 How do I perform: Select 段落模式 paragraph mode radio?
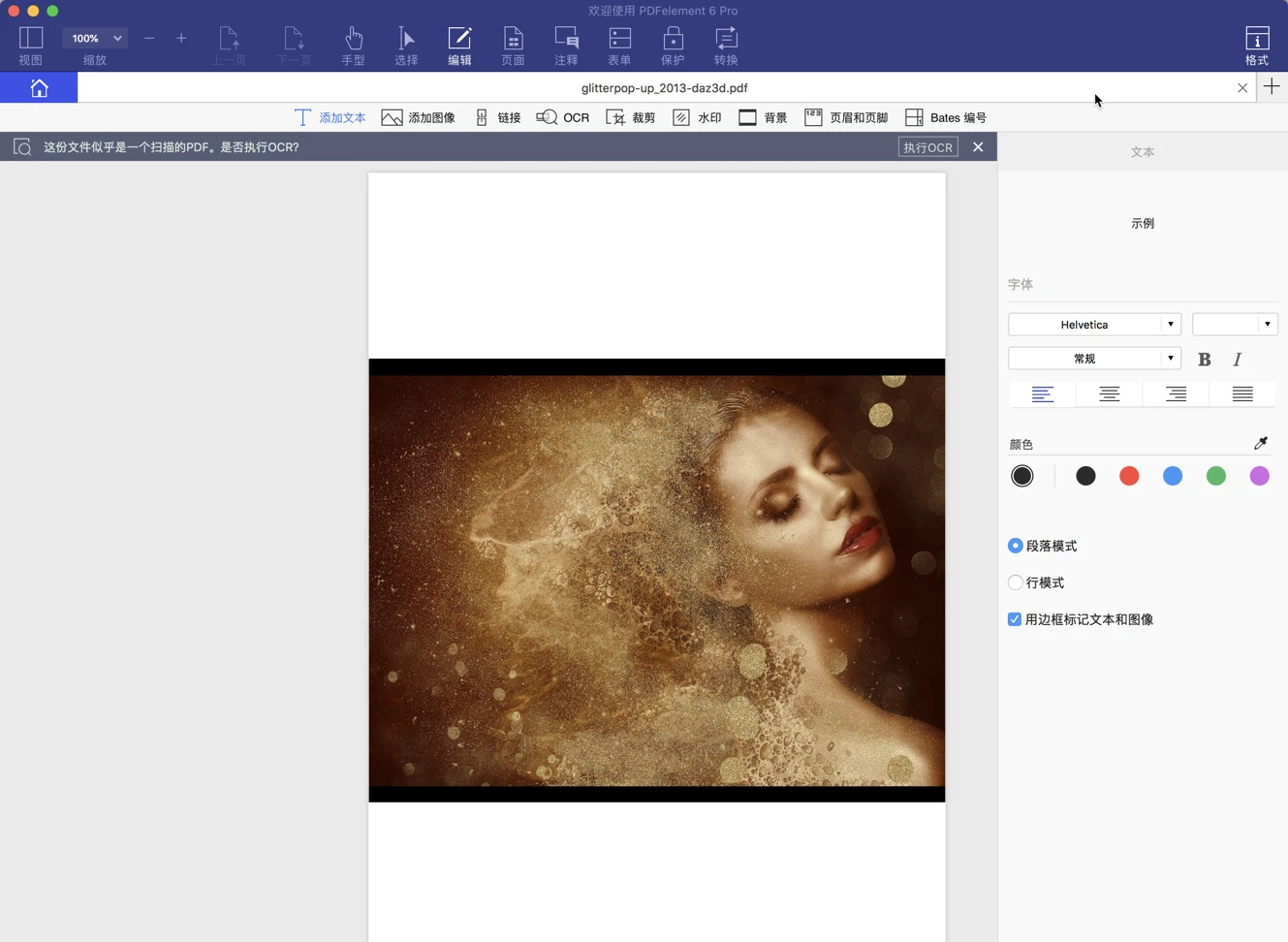pos(1016,546)
